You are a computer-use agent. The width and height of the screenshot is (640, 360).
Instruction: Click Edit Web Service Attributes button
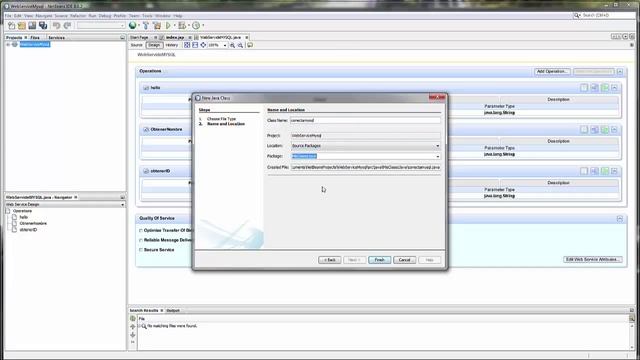coord(593,260)
